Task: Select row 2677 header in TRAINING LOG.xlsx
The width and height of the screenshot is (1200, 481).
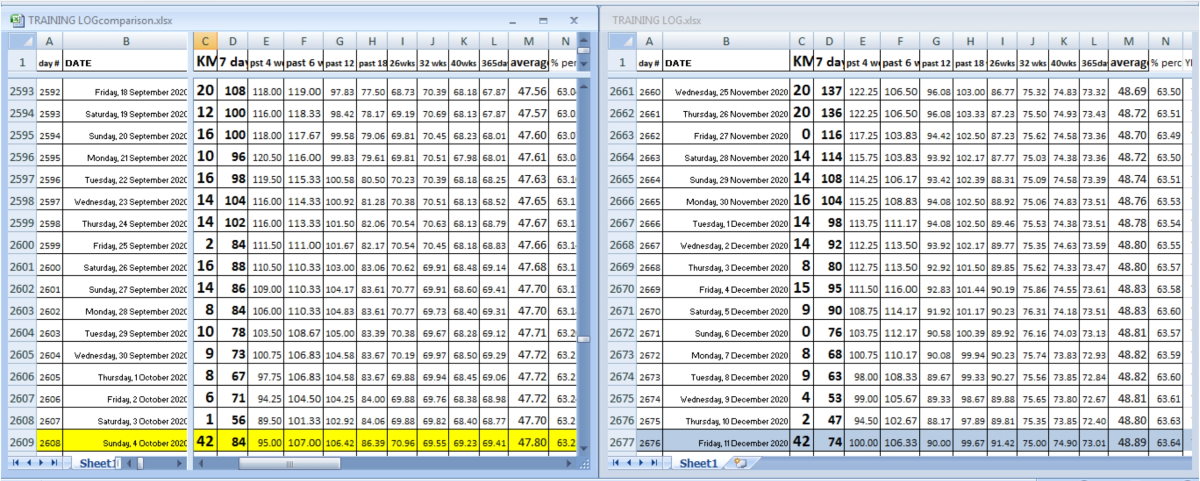Action: (621, 442)
